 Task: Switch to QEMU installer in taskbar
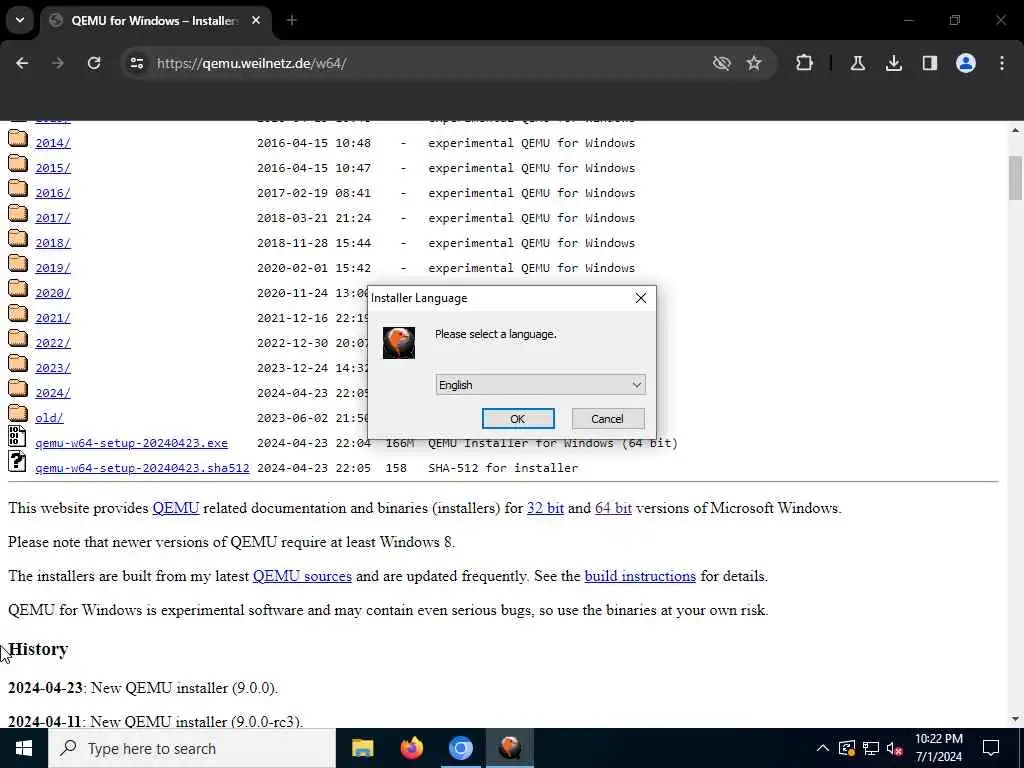coord(510,748)
